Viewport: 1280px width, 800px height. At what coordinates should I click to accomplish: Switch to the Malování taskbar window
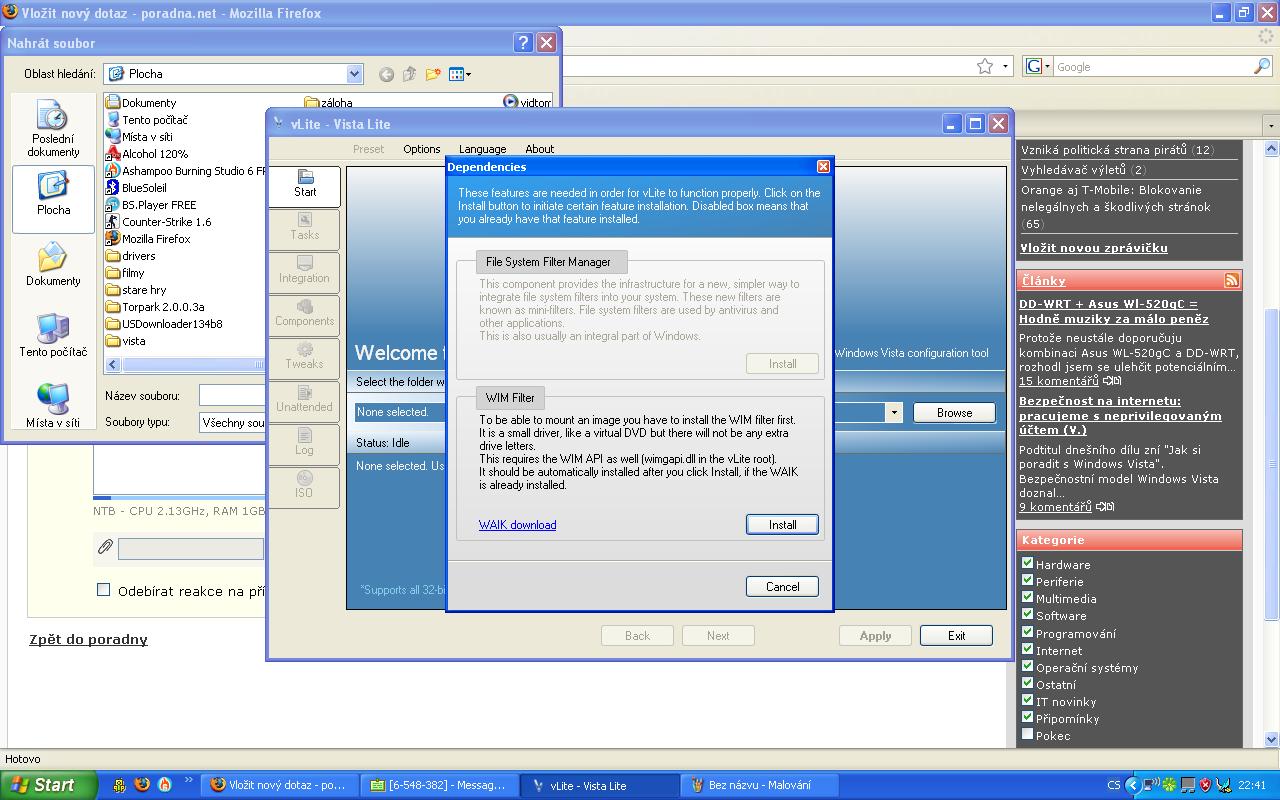[759, 785]
